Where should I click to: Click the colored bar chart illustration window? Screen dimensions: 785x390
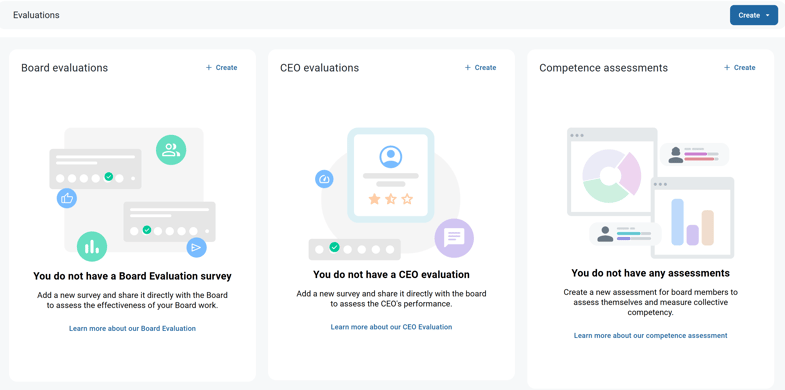pyautogui.click(x=692, y=218)
